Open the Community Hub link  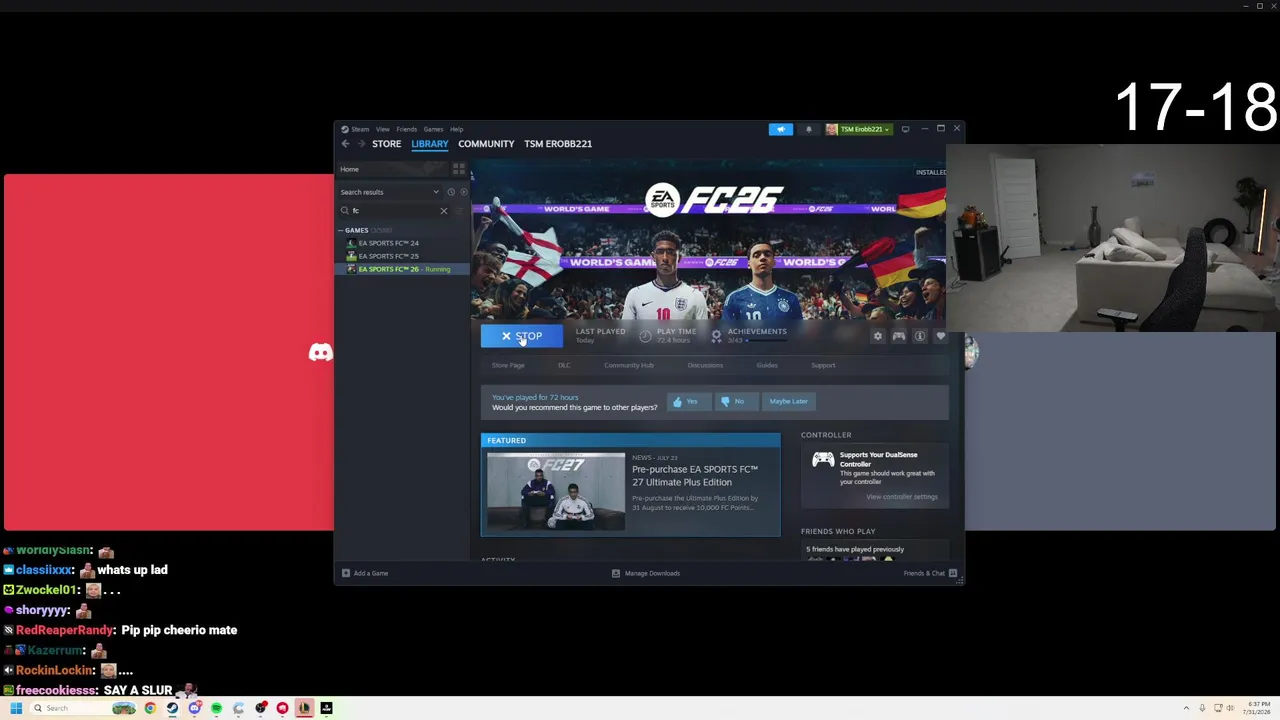(629, 365)
